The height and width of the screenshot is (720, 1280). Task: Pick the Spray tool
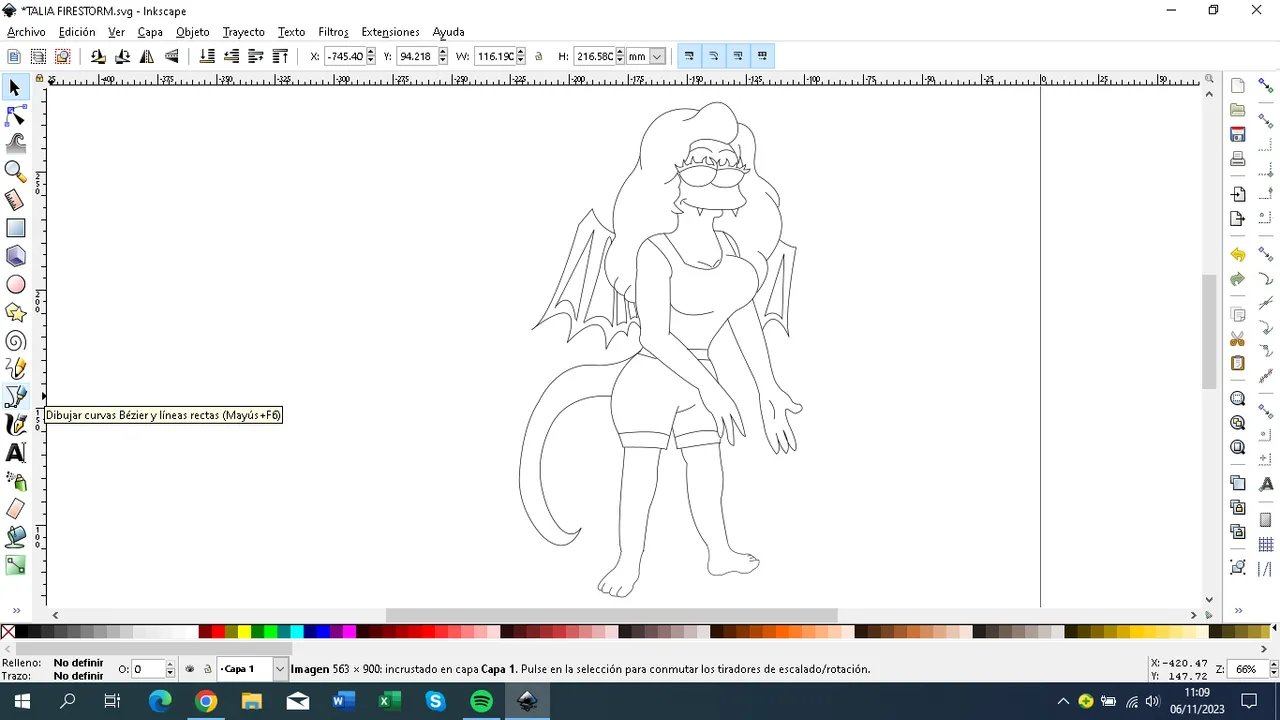(15, 481)
